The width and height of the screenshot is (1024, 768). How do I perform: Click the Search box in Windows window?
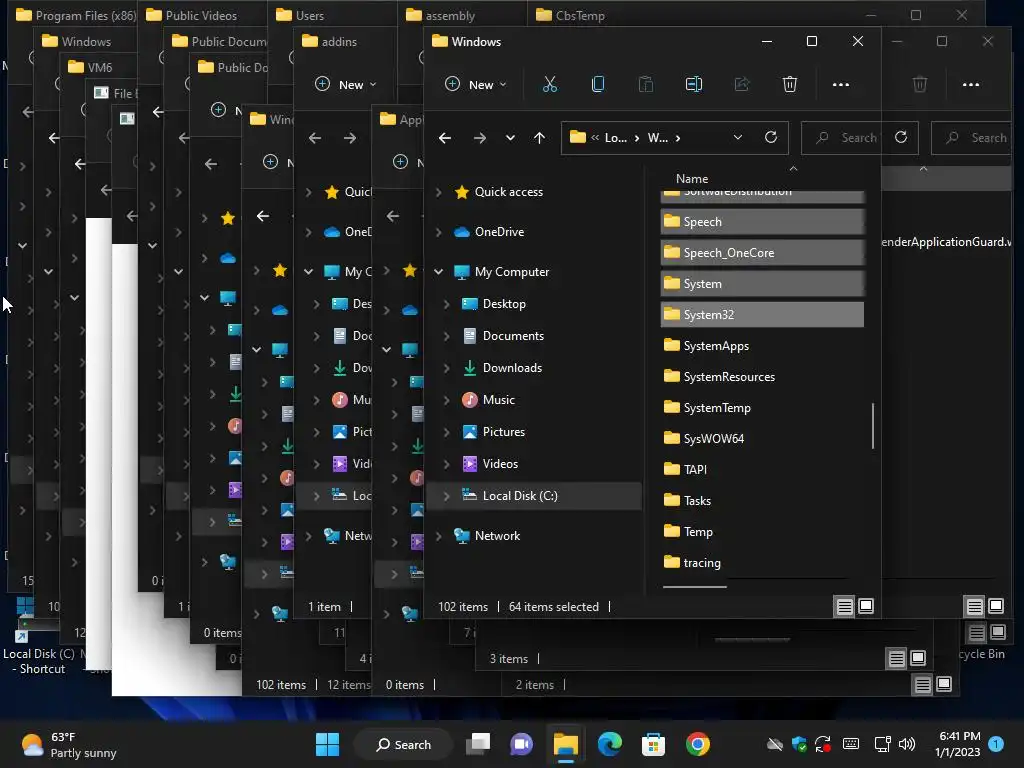coord(841,138)
